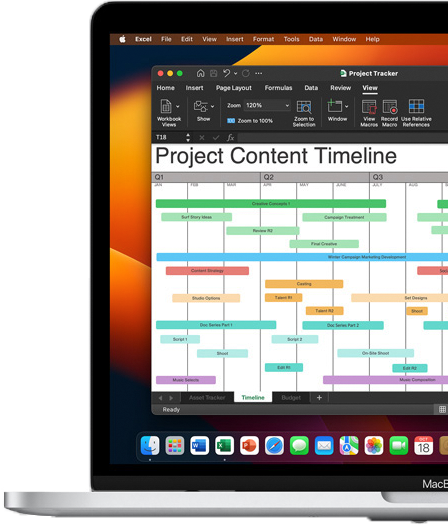Click the Undo arrow icon
This screenshot has height=525, width=448.
(227, 73)
